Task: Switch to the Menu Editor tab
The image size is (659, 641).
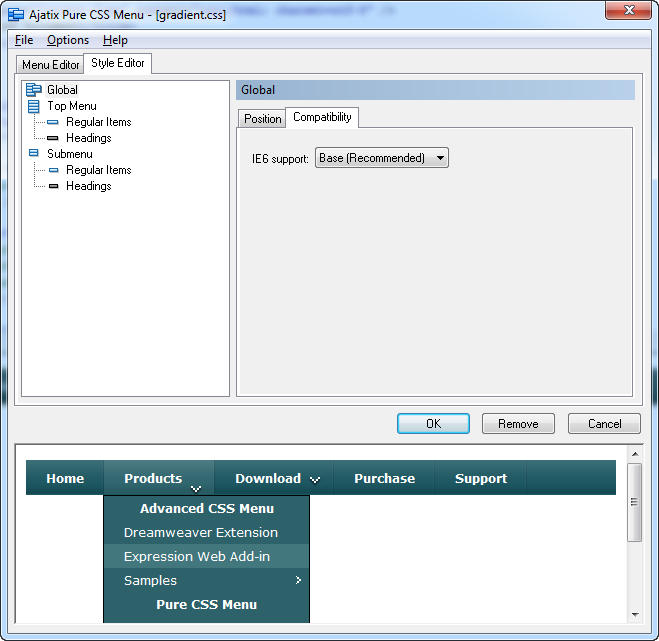Action: 50,65
